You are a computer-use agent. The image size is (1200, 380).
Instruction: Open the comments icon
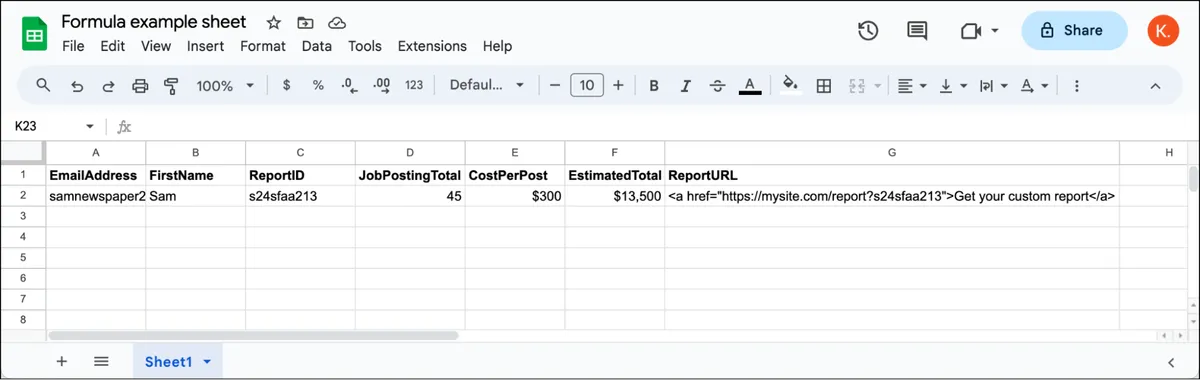coord(917,31)
